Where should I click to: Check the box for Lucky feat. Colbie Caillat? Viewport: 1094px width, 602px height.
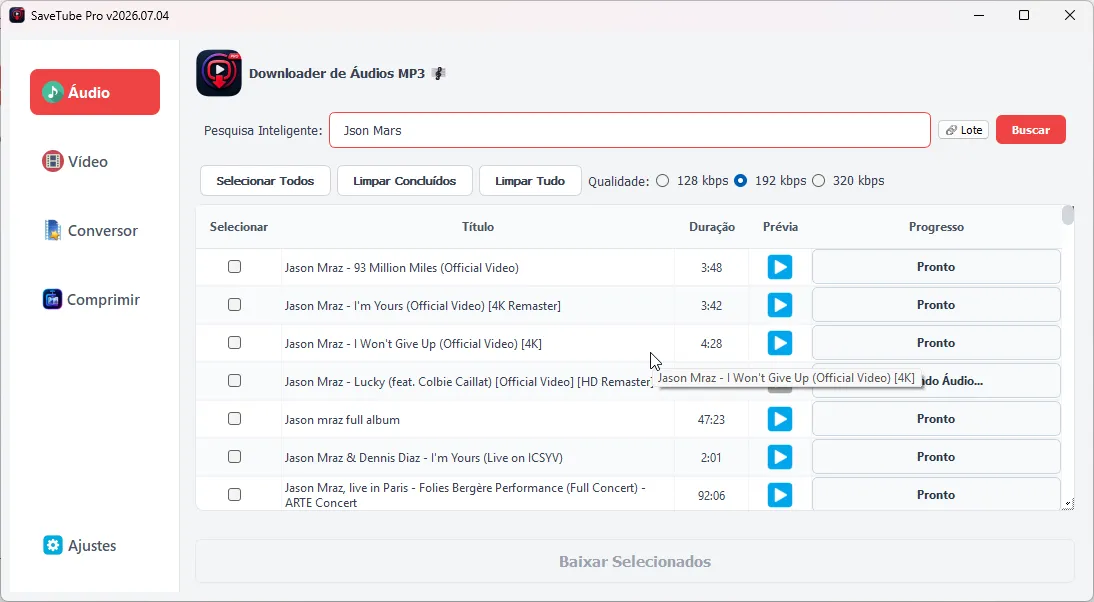234,381
